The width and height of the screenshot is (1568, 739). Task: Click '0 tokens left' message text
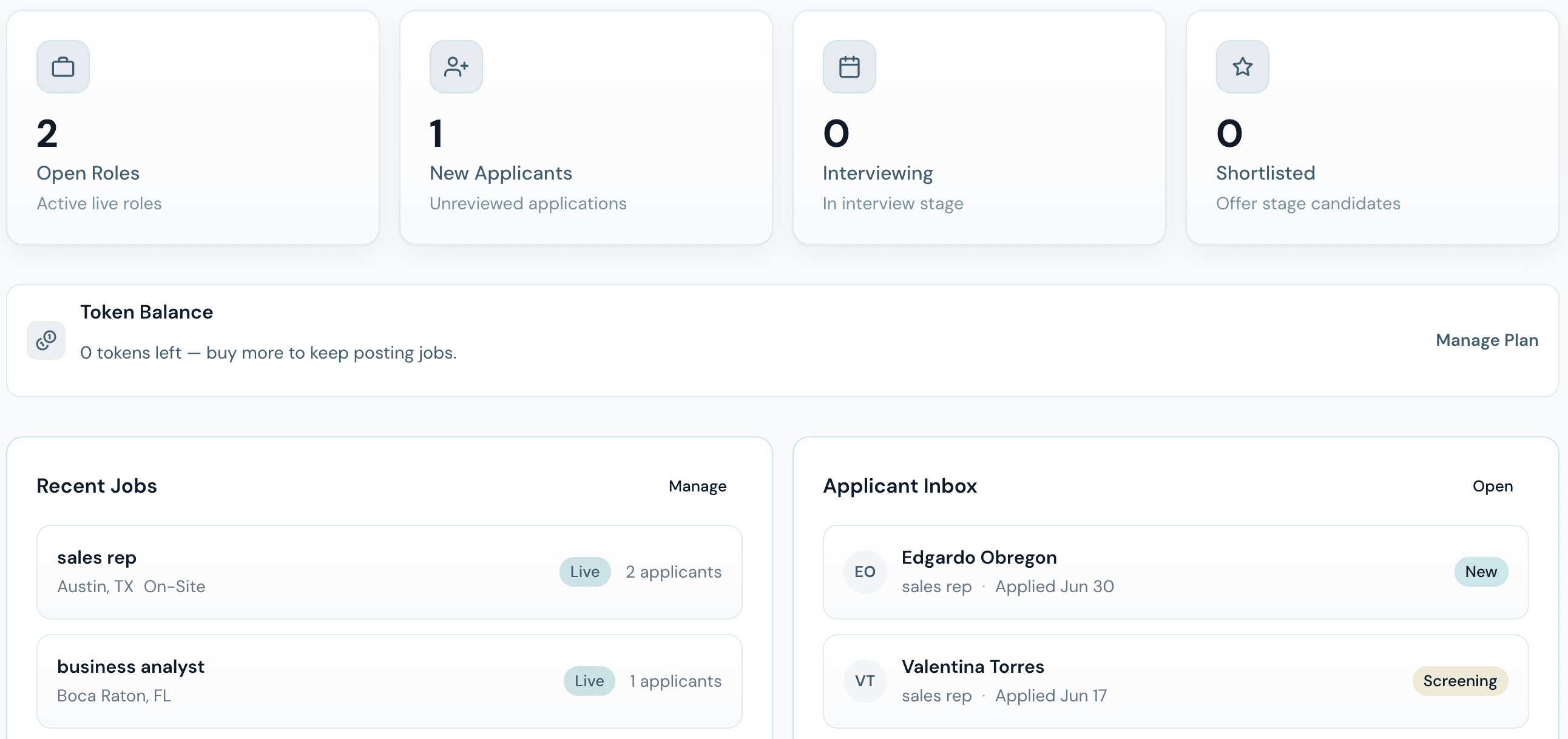(x=268, y=353)
